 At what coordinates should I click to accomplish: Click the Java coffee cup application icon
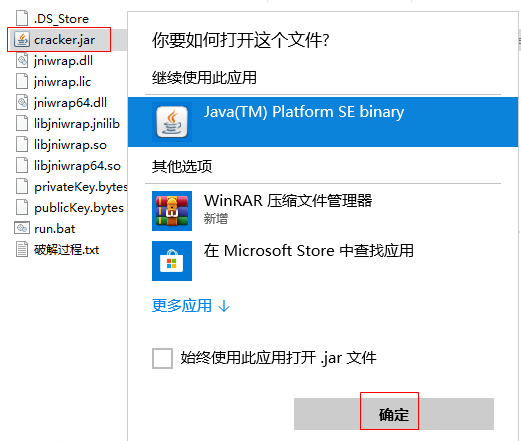tap(172, 122)
